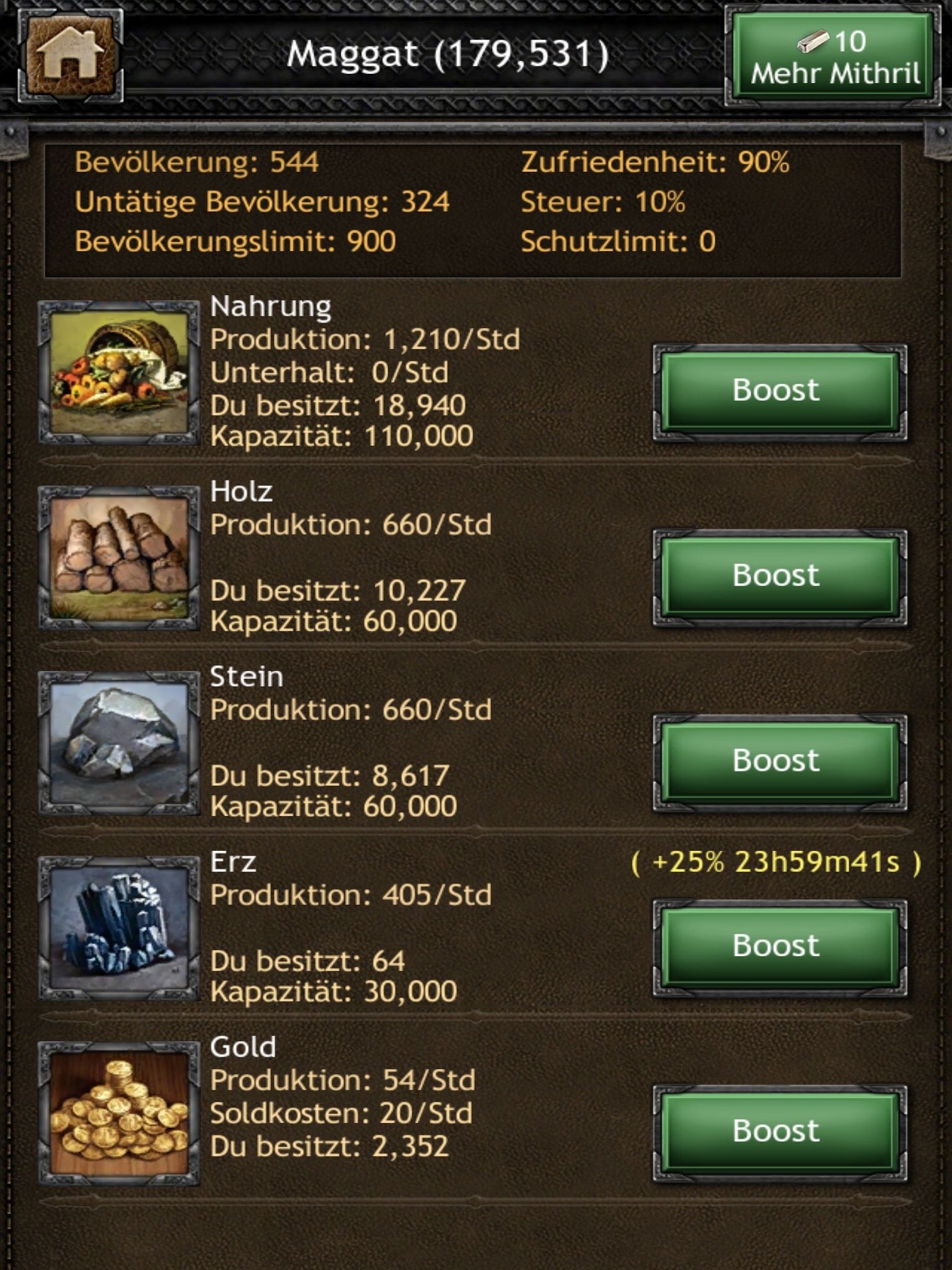Tap the Gold Soldkosten line
Image resolution: width=952 pixels, height=1270 pixels.
click(x=341, y=1113)
